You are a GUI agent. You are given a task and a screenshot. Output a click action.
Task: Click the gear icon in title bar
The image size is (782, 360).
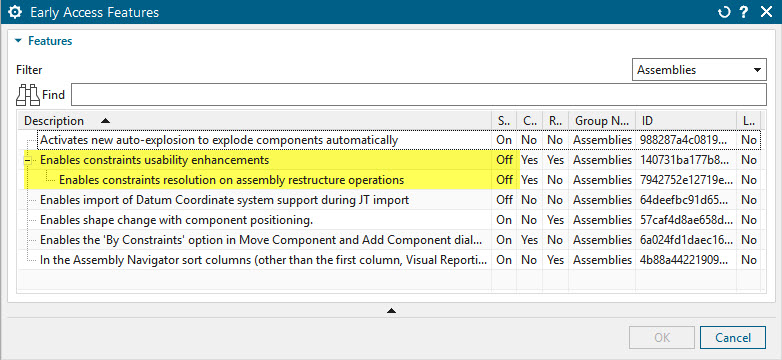[15, 12]
